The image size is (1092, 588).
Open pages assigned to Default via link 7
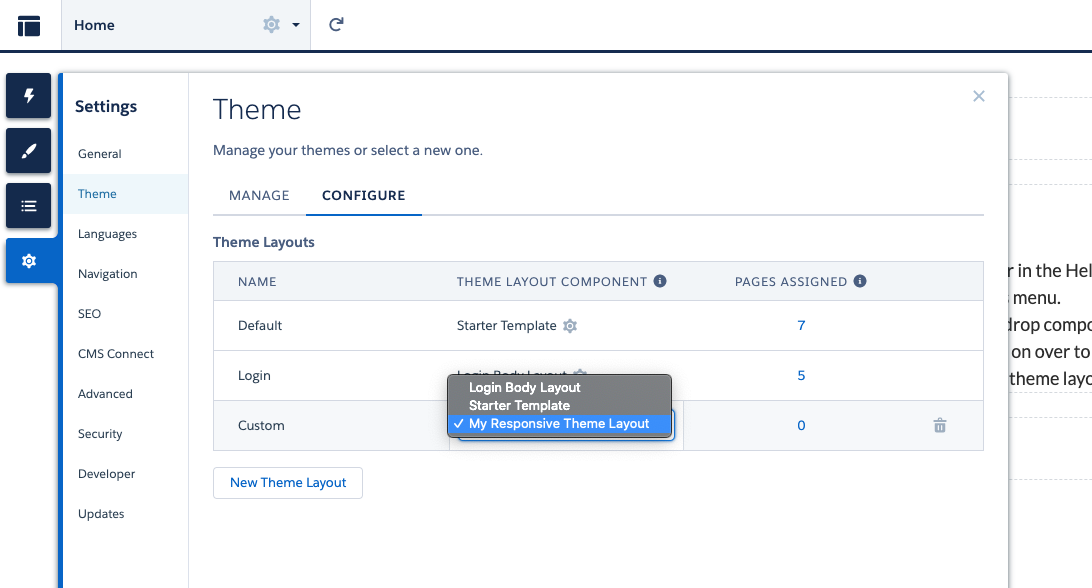(800, 325)
